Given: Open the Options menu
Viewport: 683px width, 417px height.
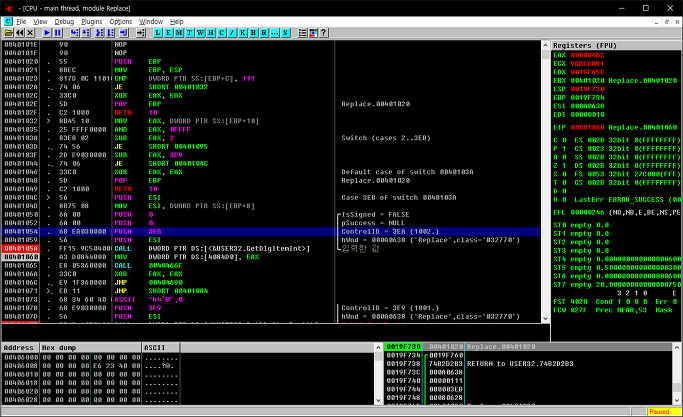Looking at the screenshot, I should [121, 21].
